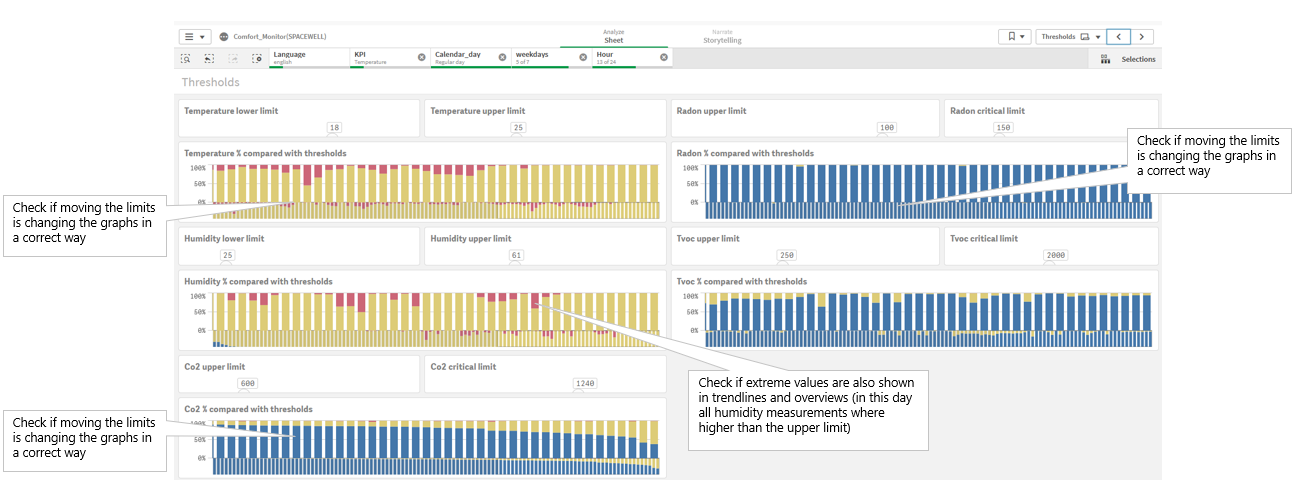The height and width of the screenshot is (485, 1303).
Task: Click the Comfort_Monitor app globe icon
Action: [223, 37]
